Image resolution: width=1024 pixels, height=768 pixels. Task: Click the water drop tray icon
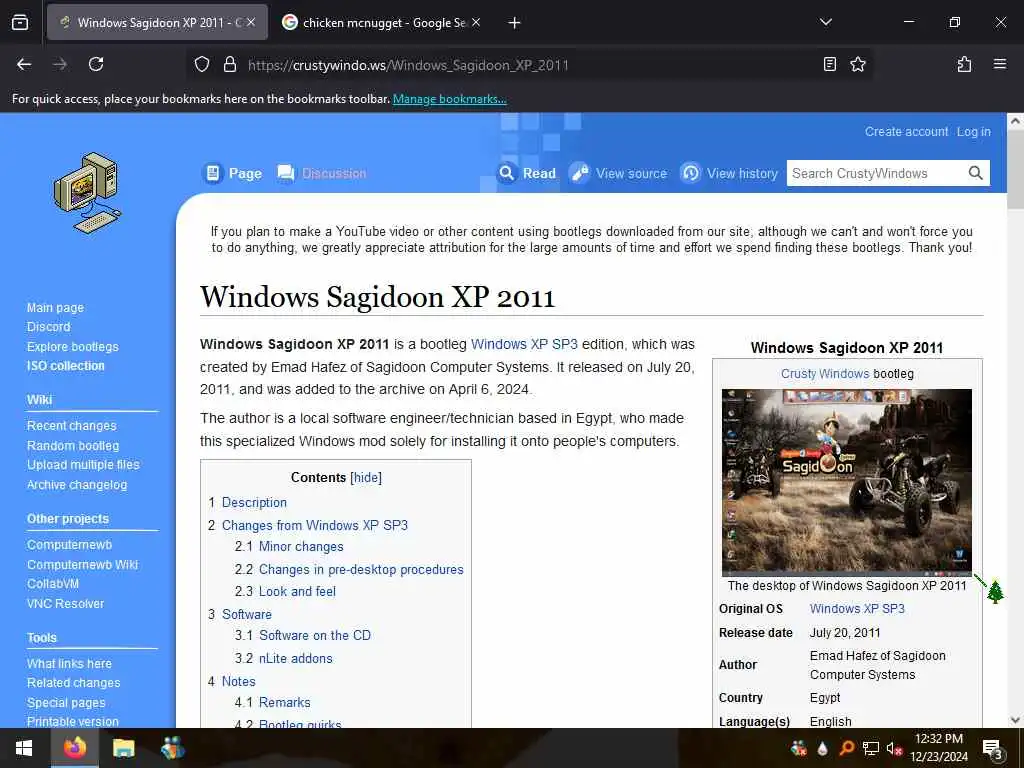(822, 748)
